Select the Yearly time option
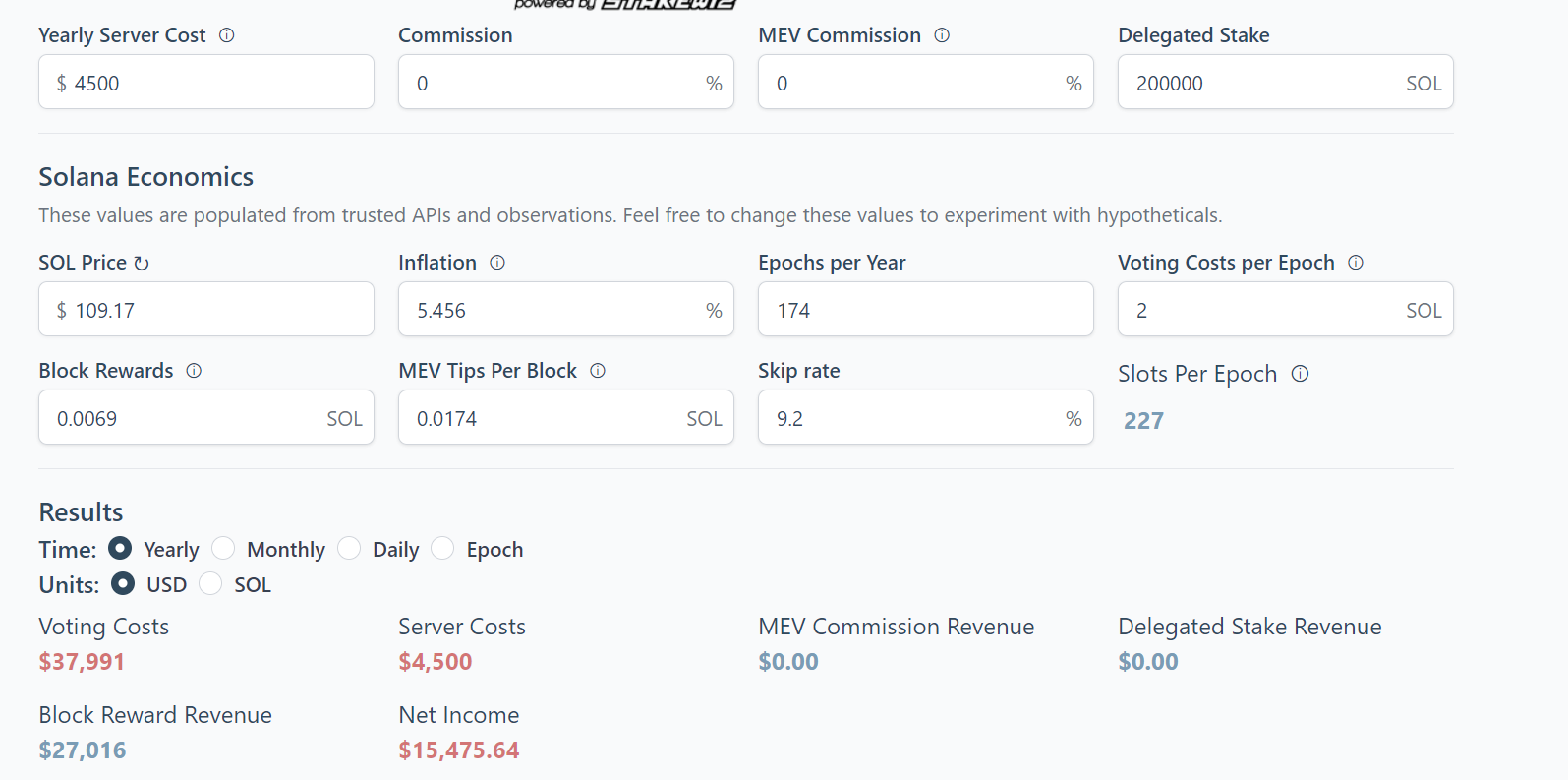This screenshot has width=1568, height=780. tap(120, 548)
